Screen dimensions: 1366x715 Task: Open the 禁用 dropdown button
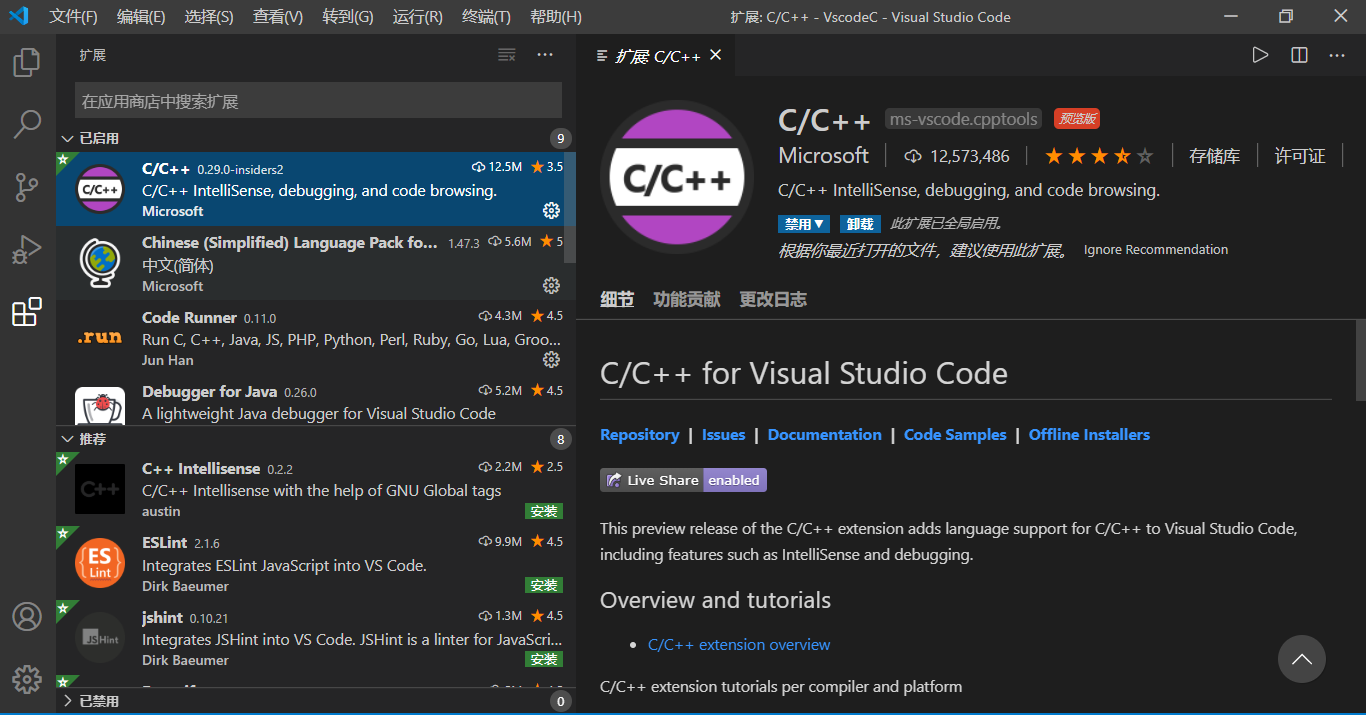804,224
